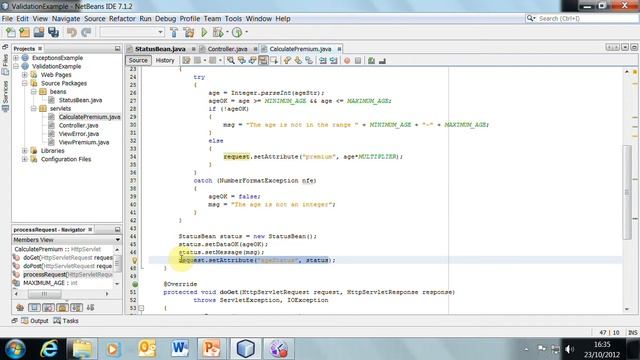
Task: Click the Windows Start orb
Action: pyautogui.click(x=16, y=349)
